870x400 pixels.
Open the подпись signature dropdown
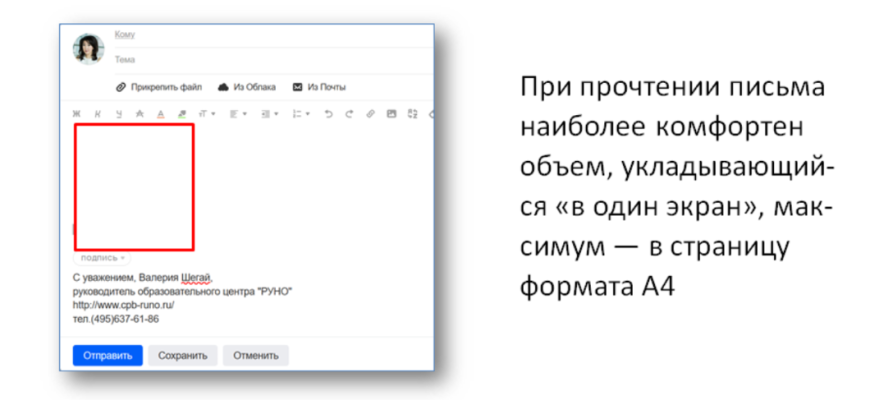pyautogui.click(x=102, y=257)
